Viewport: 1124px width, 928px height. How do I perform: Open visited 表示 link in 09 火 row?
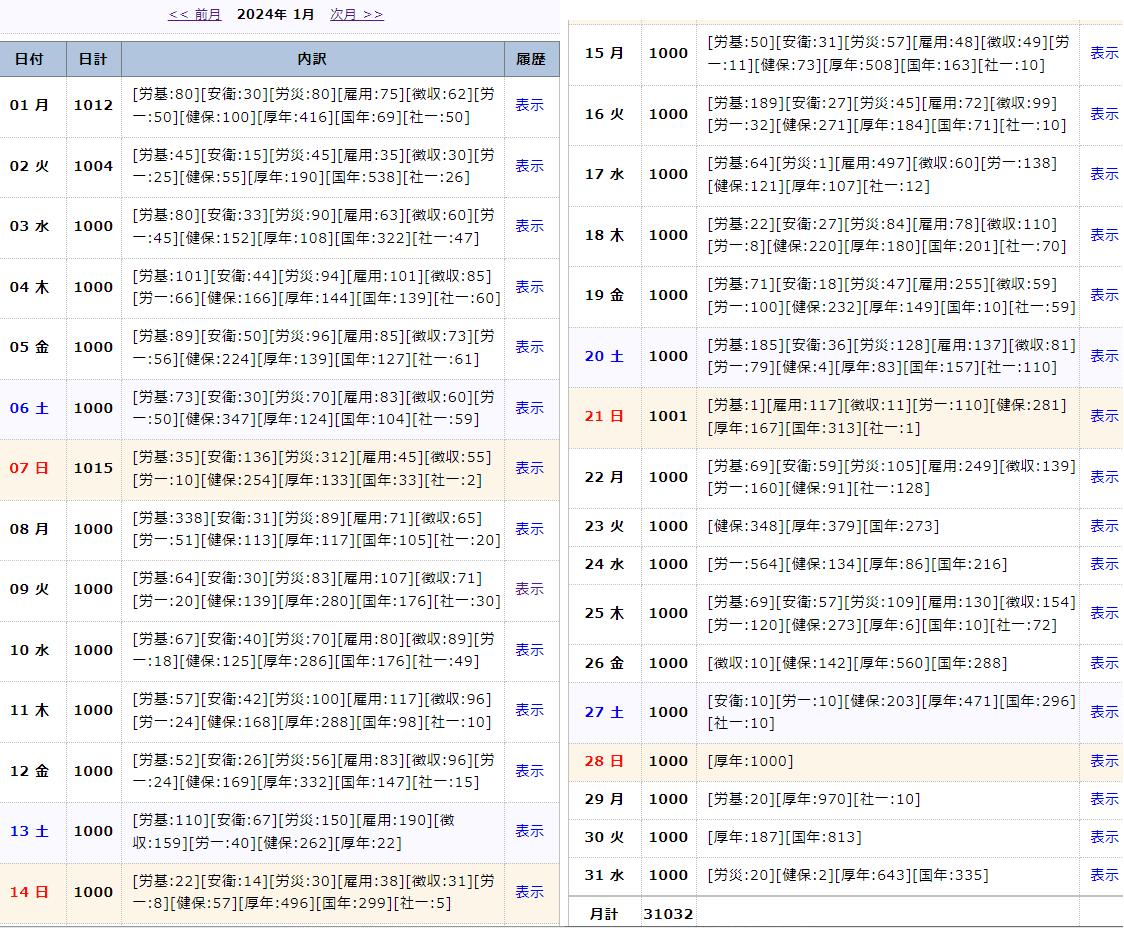tap(529, 590)
